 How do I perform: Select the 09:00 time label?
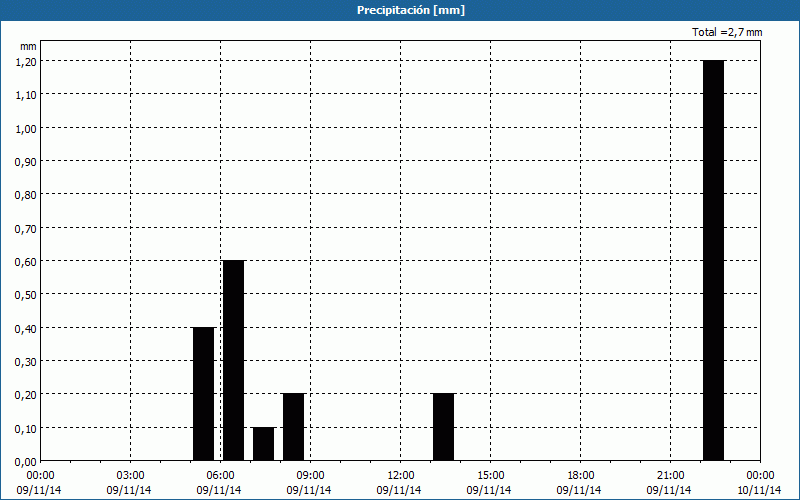pyautogui.click(x=310, y=476)
